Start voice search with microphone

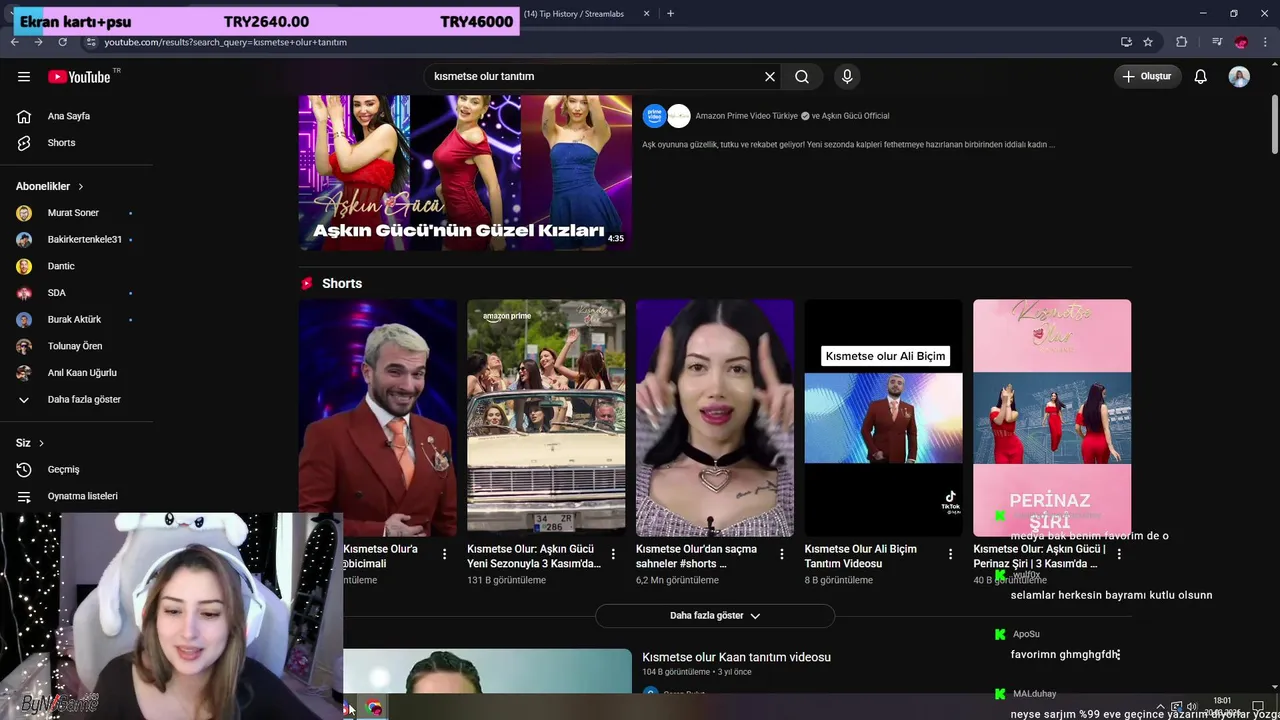click(847, 76)
